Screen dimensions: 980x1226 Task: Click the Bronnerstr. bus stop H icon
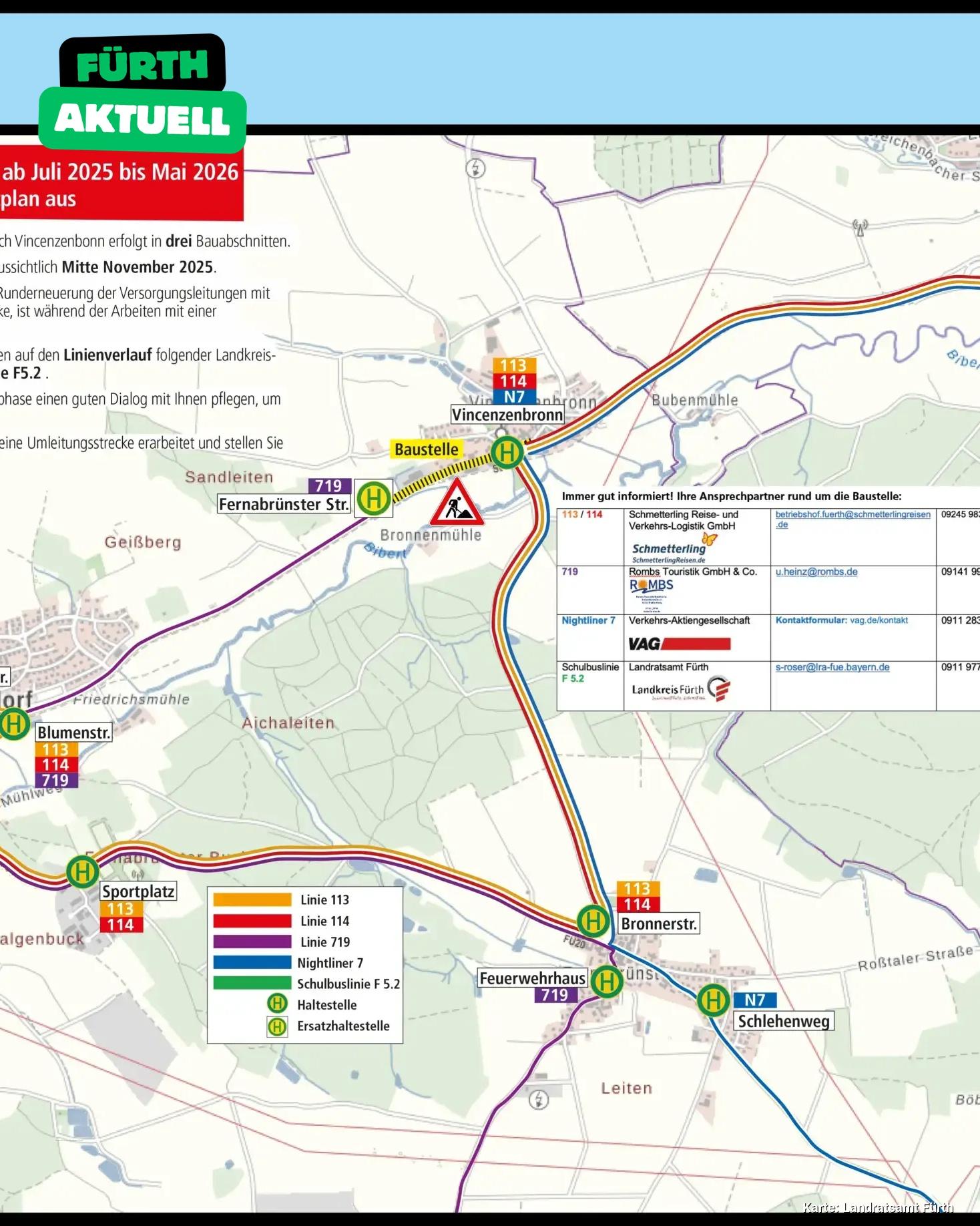[x=593, y=921]
